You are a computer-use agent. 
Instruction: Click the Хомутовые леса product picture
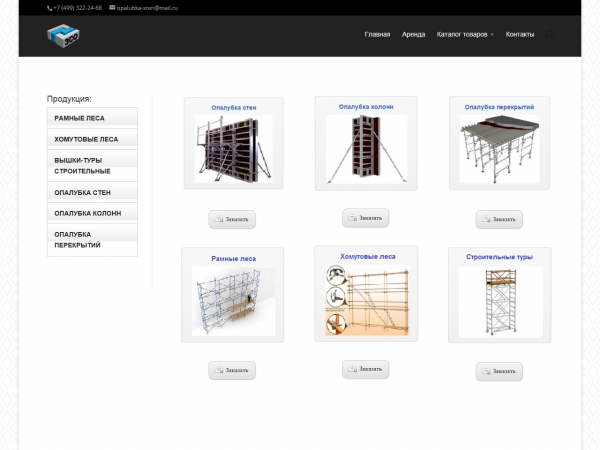point(366,300)
